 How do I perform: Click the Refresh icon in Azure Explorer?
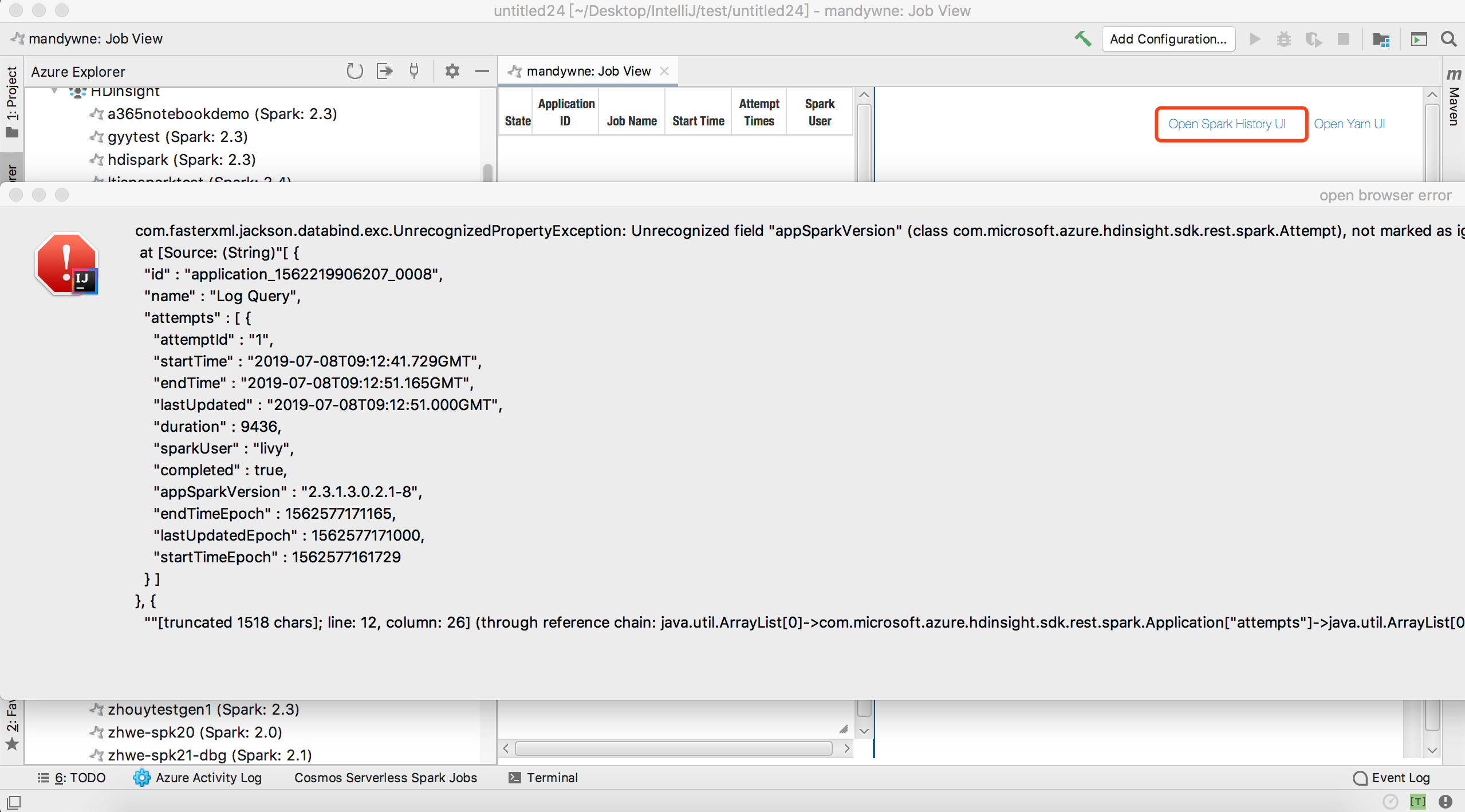[355, 71]
